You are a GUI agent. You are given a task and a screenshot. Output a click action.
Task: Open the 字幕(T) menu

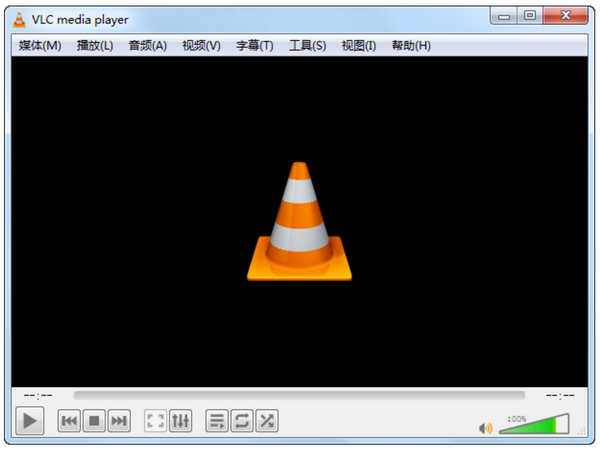[254, 46]
